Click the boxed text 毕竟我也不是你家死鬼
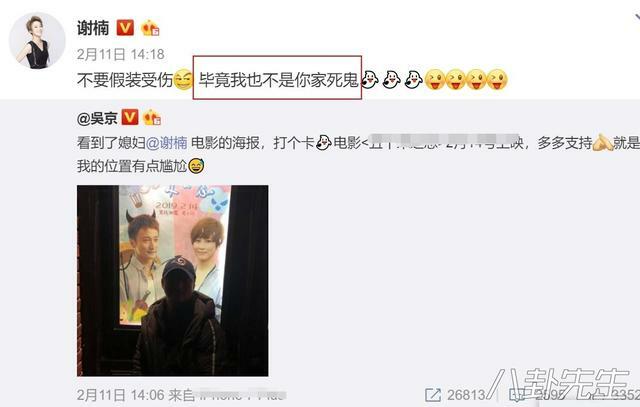The height and width of the screenshot is (407, 640). tap(278, 78)
